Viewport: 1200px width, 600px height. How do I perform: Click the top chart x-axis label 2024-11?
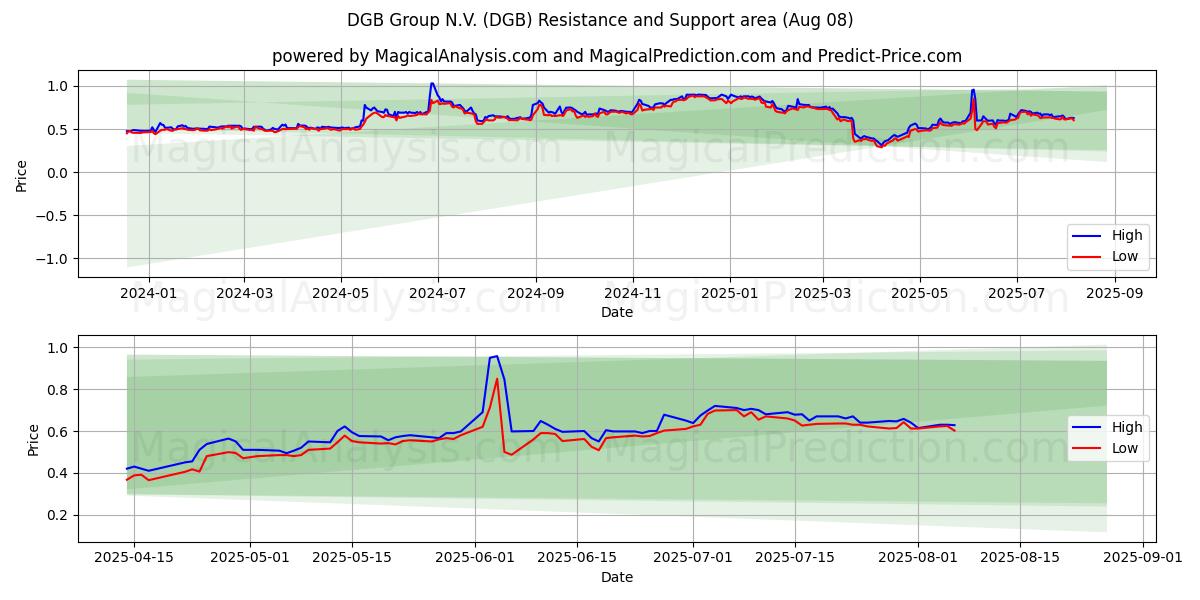tap(632, 294)
